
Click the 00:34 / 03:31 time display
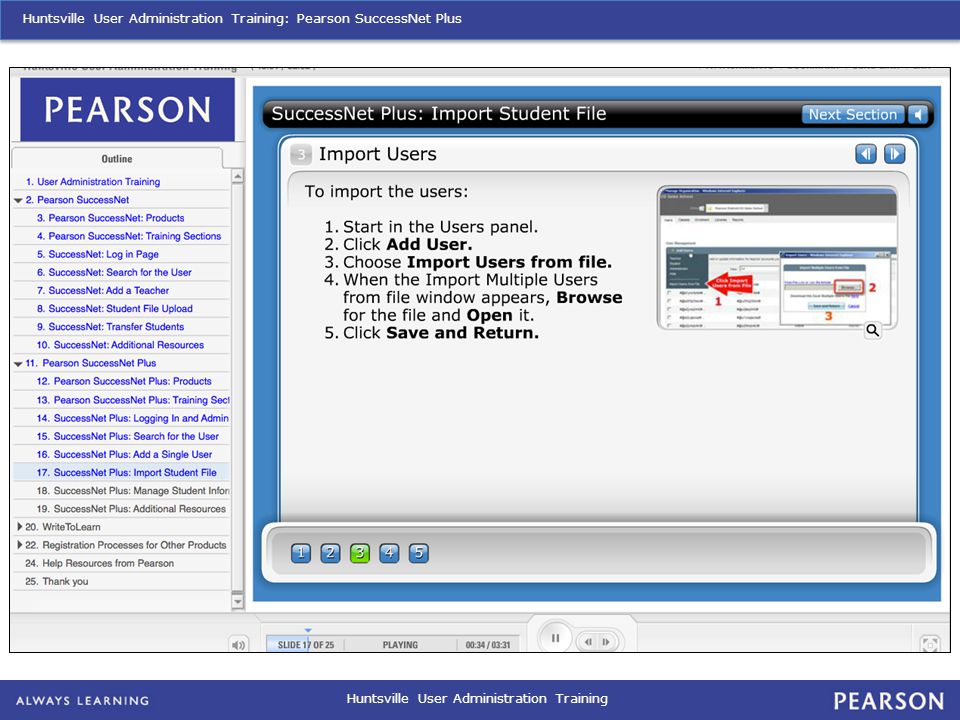(x=487, y=645)
